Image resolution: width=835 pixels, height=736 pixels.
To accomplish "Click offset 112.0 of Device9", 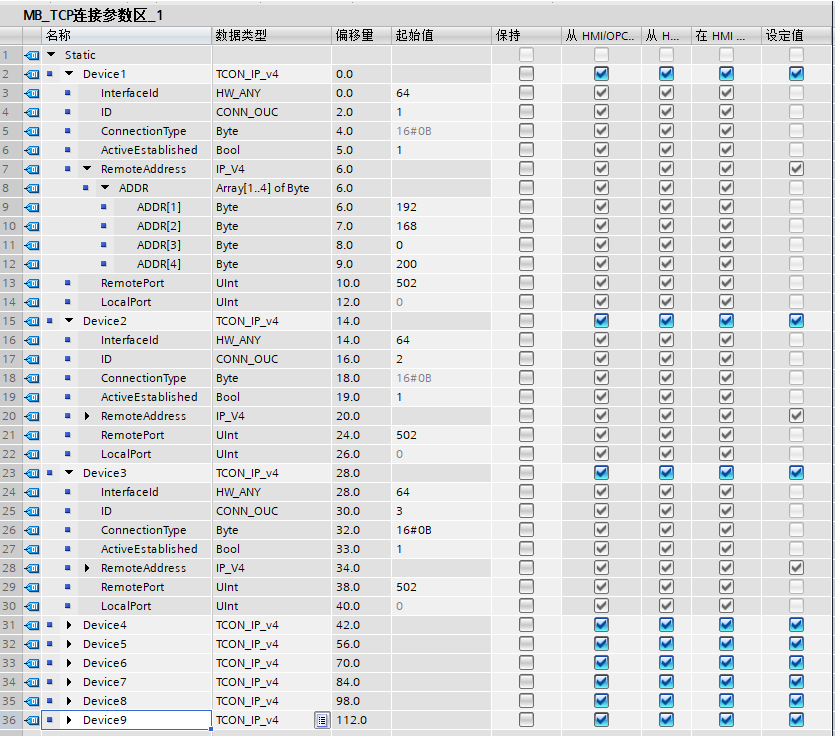I will tap(351, 720).
